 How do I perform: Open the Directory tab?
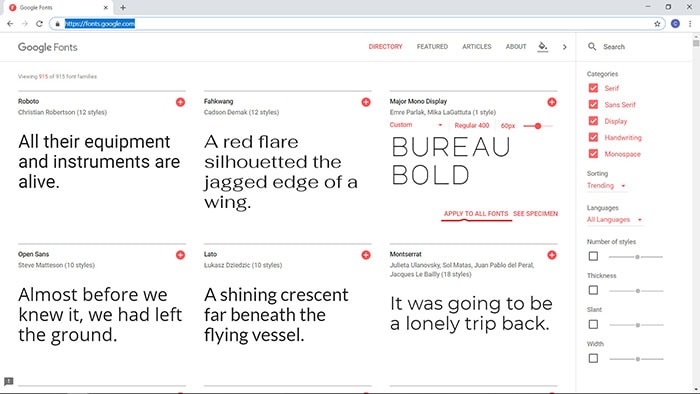[x=385, y=46]
